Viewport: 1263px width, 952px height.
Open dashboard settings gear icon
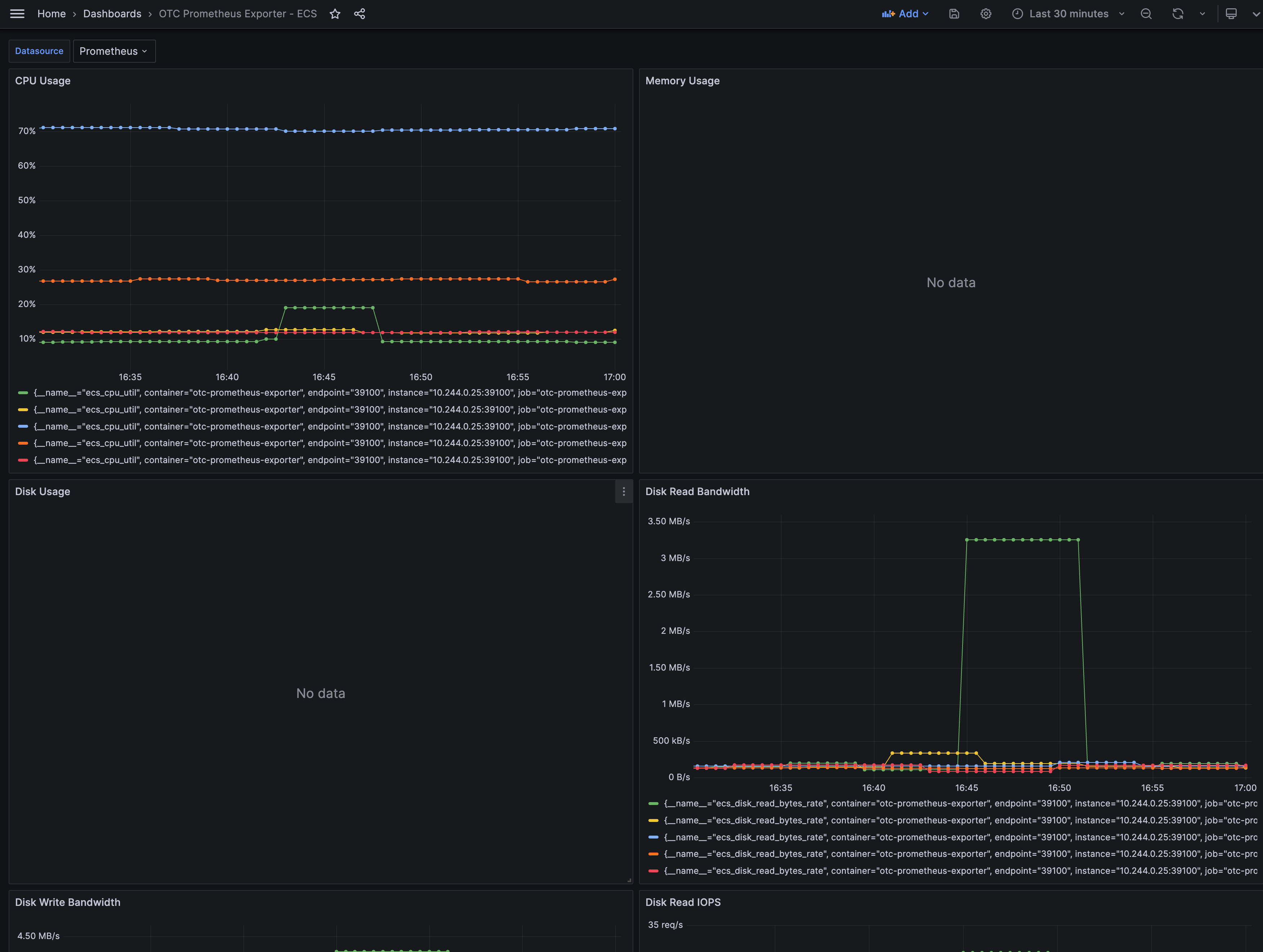pos(986,14)
